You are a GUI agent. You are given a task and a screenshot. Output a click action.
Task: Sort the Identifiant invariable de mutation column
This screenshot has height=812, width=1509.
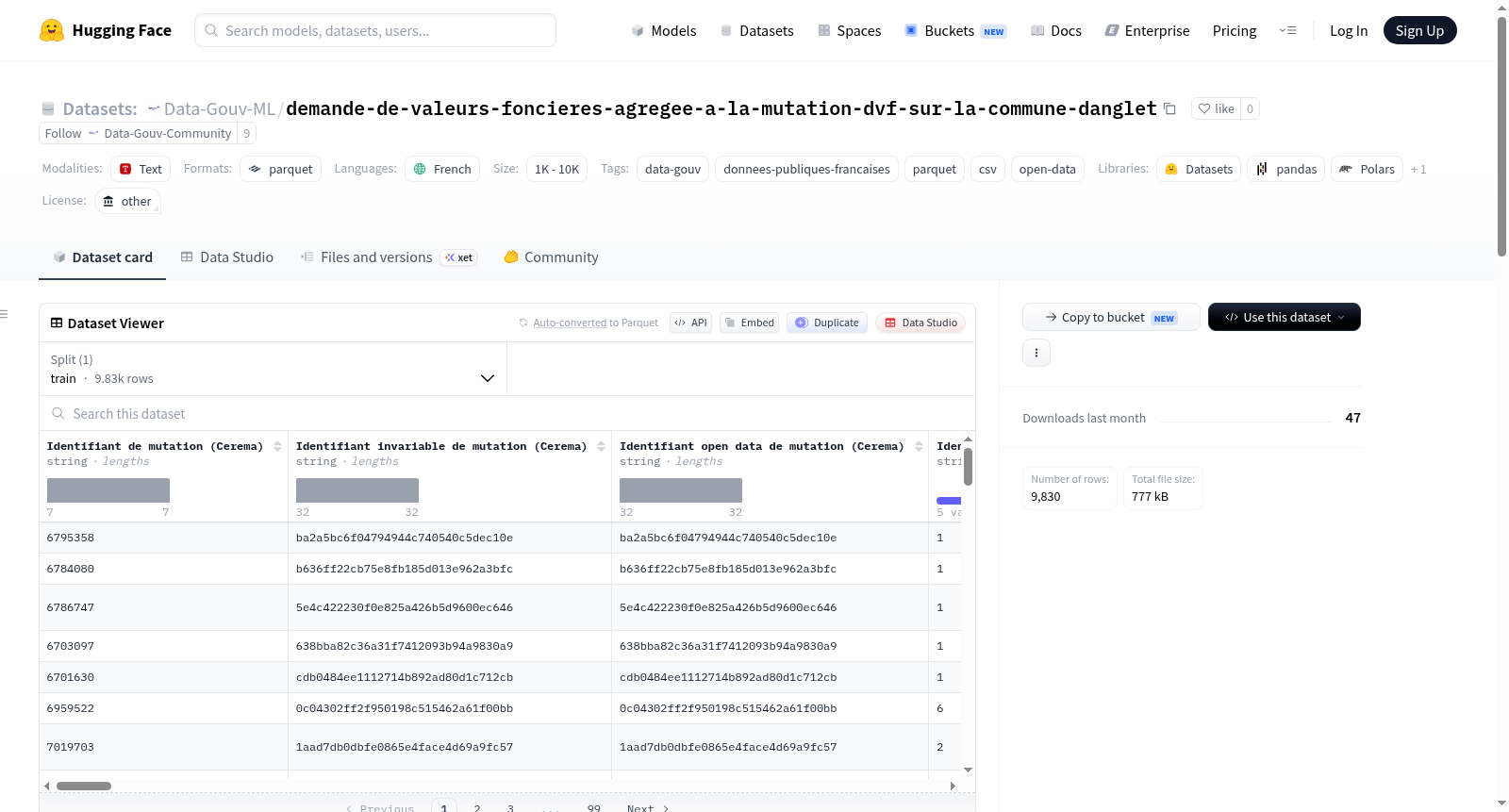click(601, 446)
